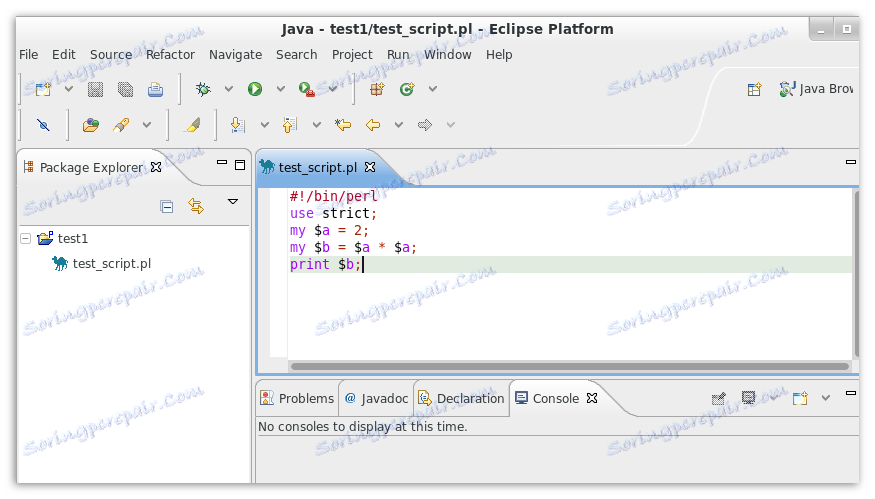This screenshot has width=875, height=499.
Task: Open the Search menu
Action: click(x=296, y=55)
